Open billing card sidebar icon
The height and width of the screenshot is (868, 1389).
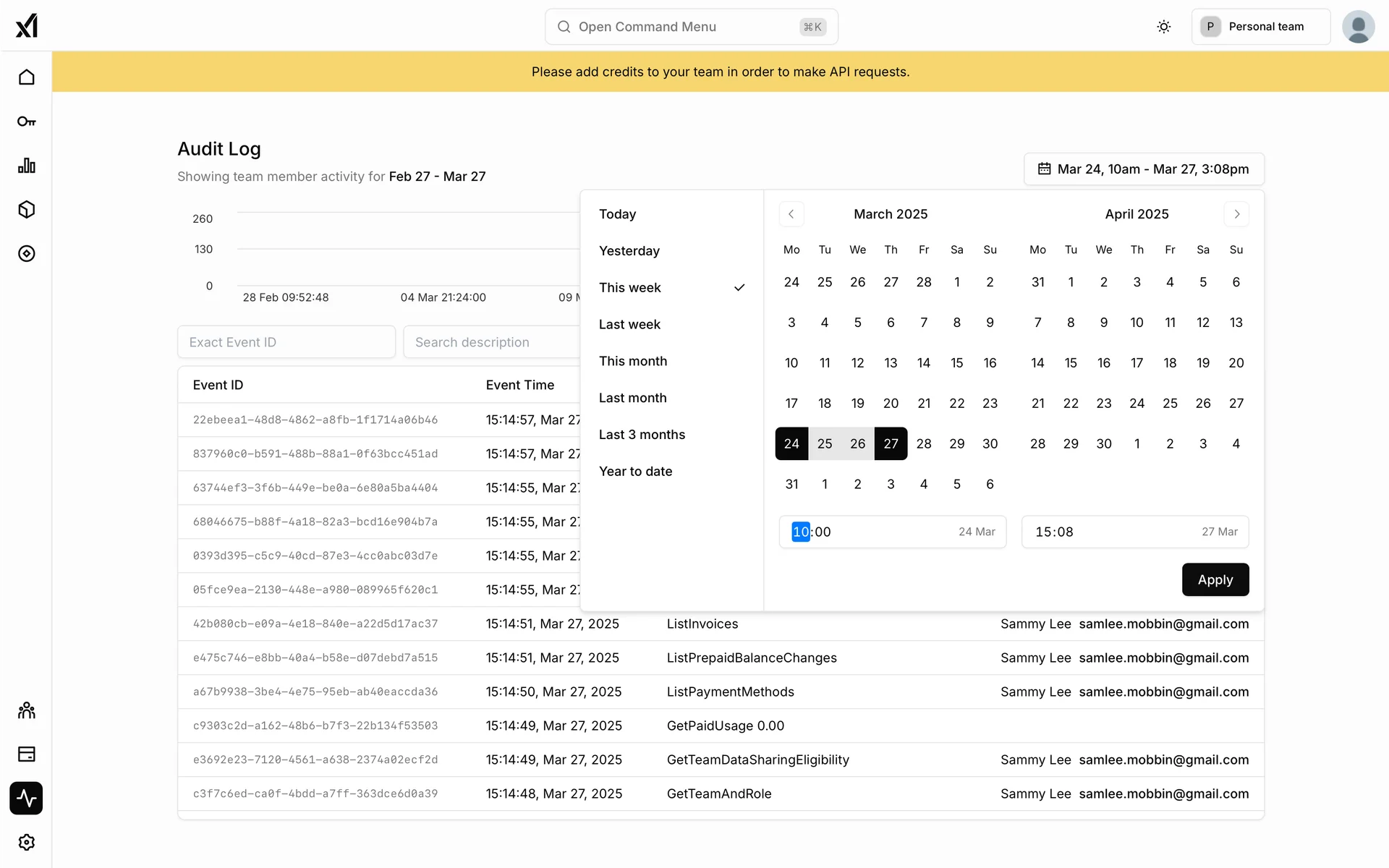(x=27, y=754)
